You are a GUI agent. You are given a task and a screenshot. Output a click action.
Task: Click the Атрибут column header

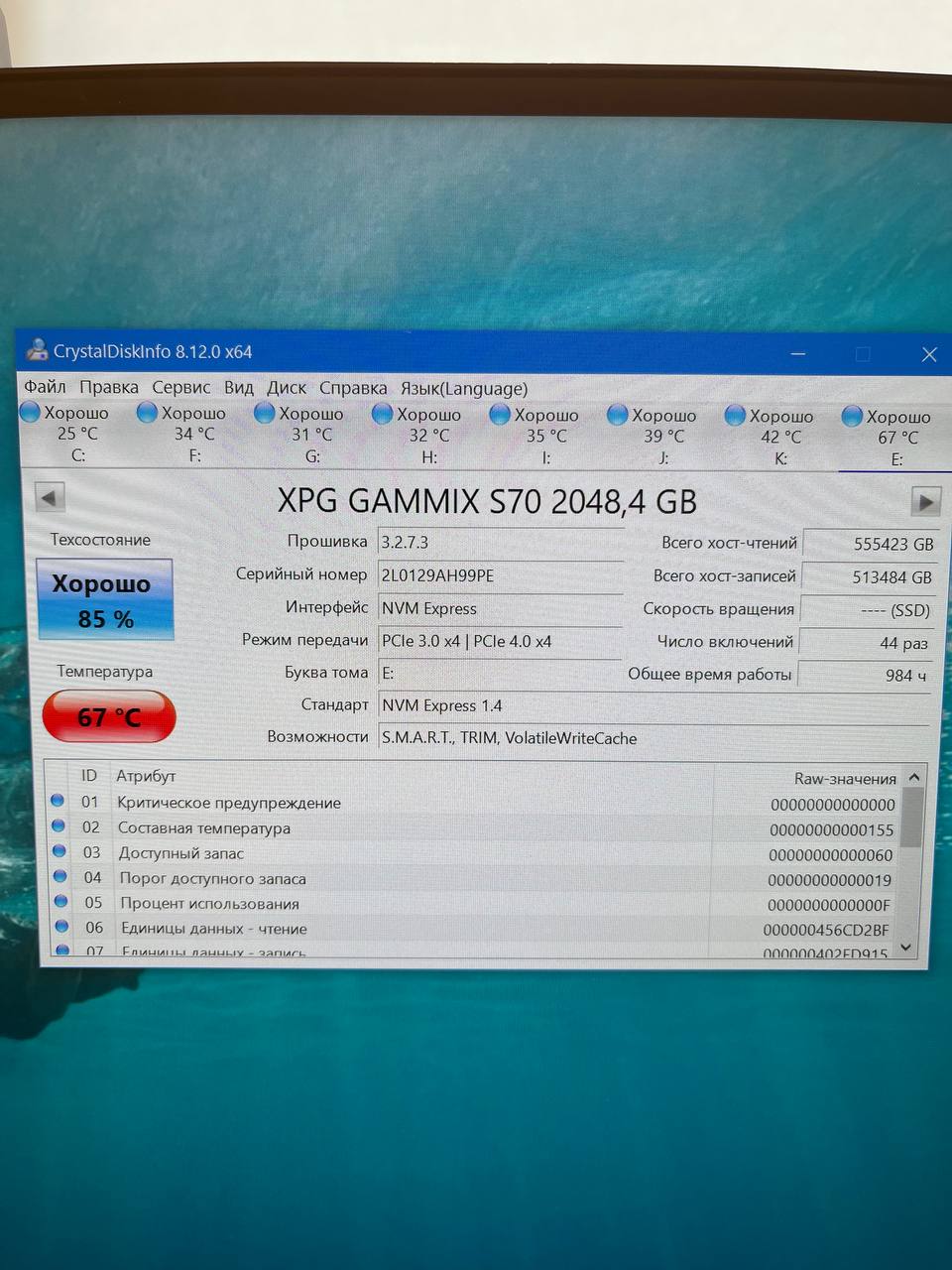click(146, 776)
